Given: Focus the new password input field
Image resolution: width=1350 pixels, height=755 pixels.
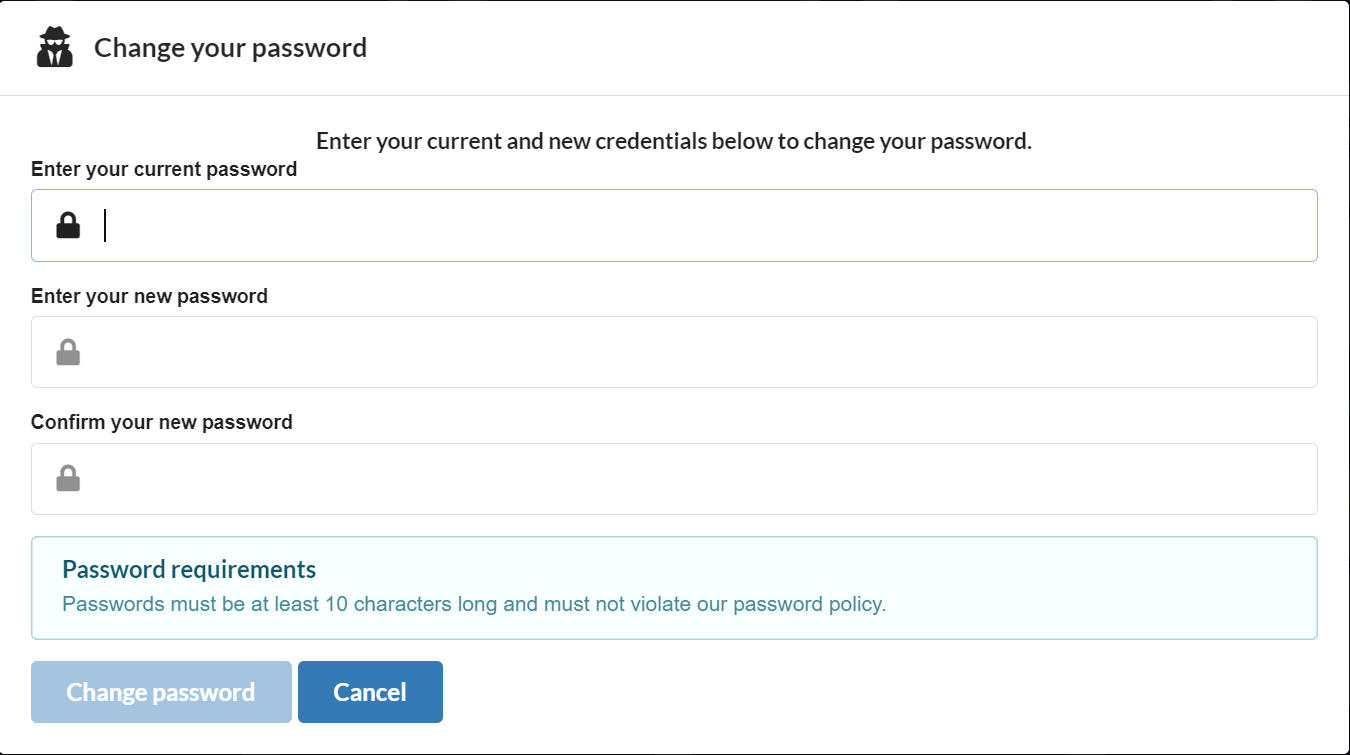Looking at the screenshot, I should coord(674,352).
